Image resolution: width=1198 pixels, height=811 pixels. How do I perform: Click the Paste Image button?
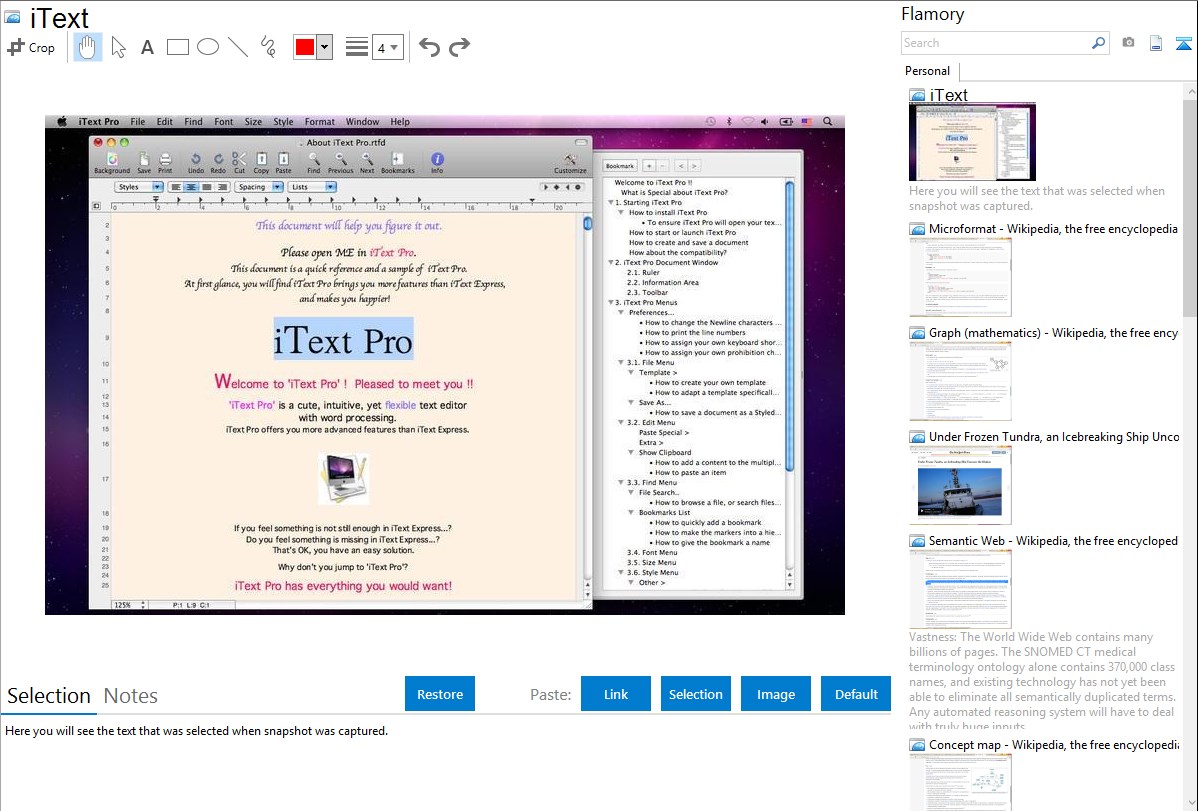pos(775,694)
